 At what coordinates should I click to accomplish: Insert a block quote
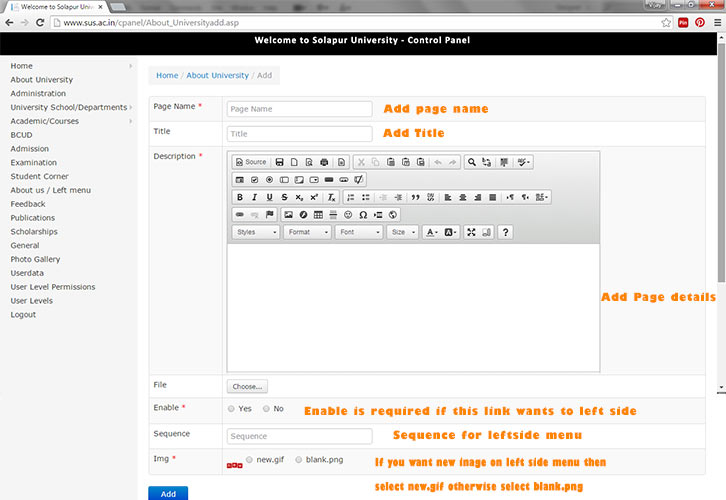pyautogui.click(x=415, y=197)
